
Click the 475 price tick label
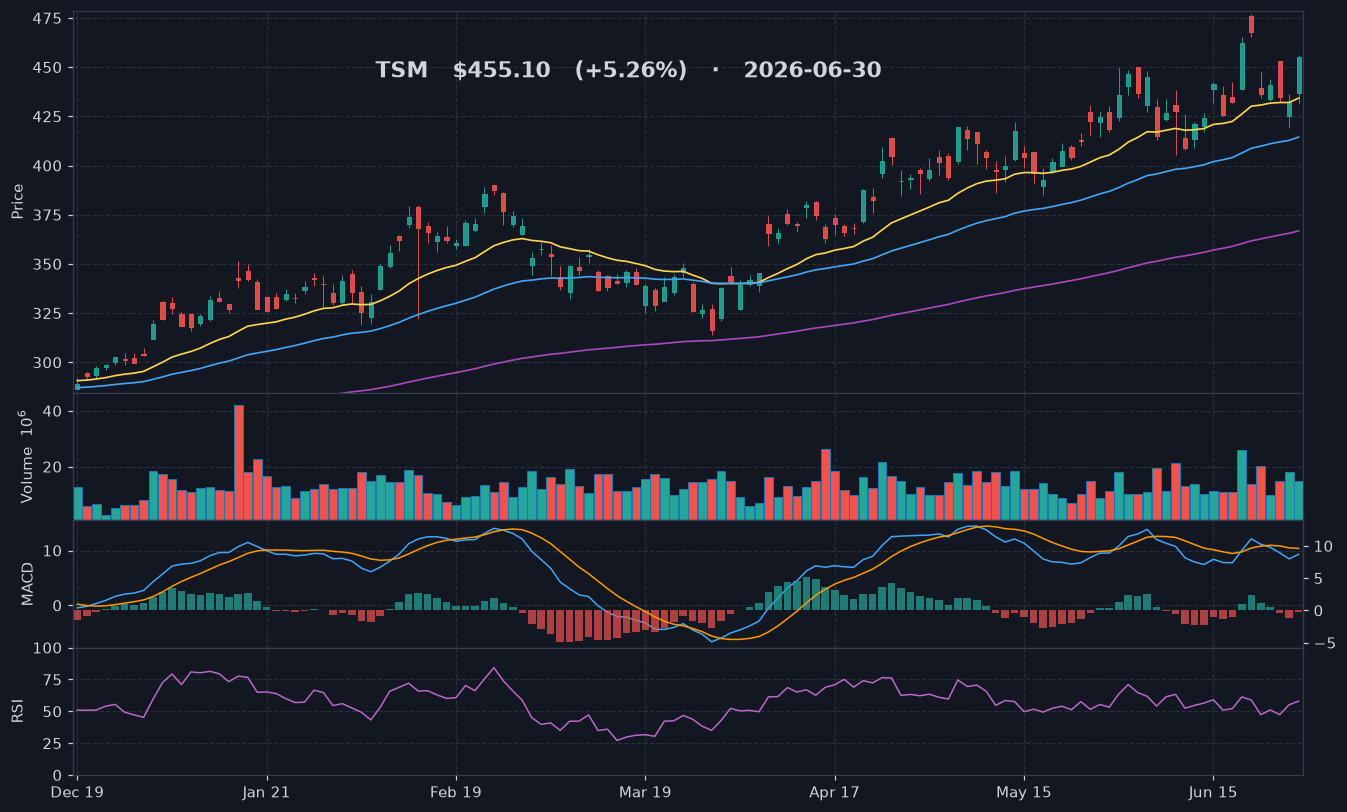(x=47, y=19)
